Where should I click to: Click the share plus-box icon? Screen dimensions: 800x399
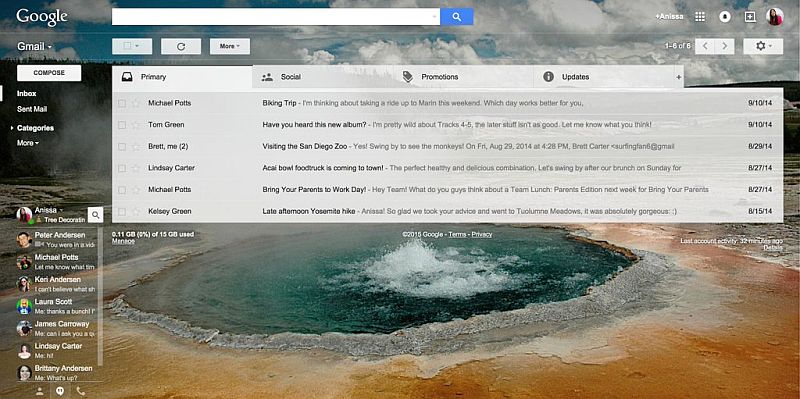click(750, 17)
